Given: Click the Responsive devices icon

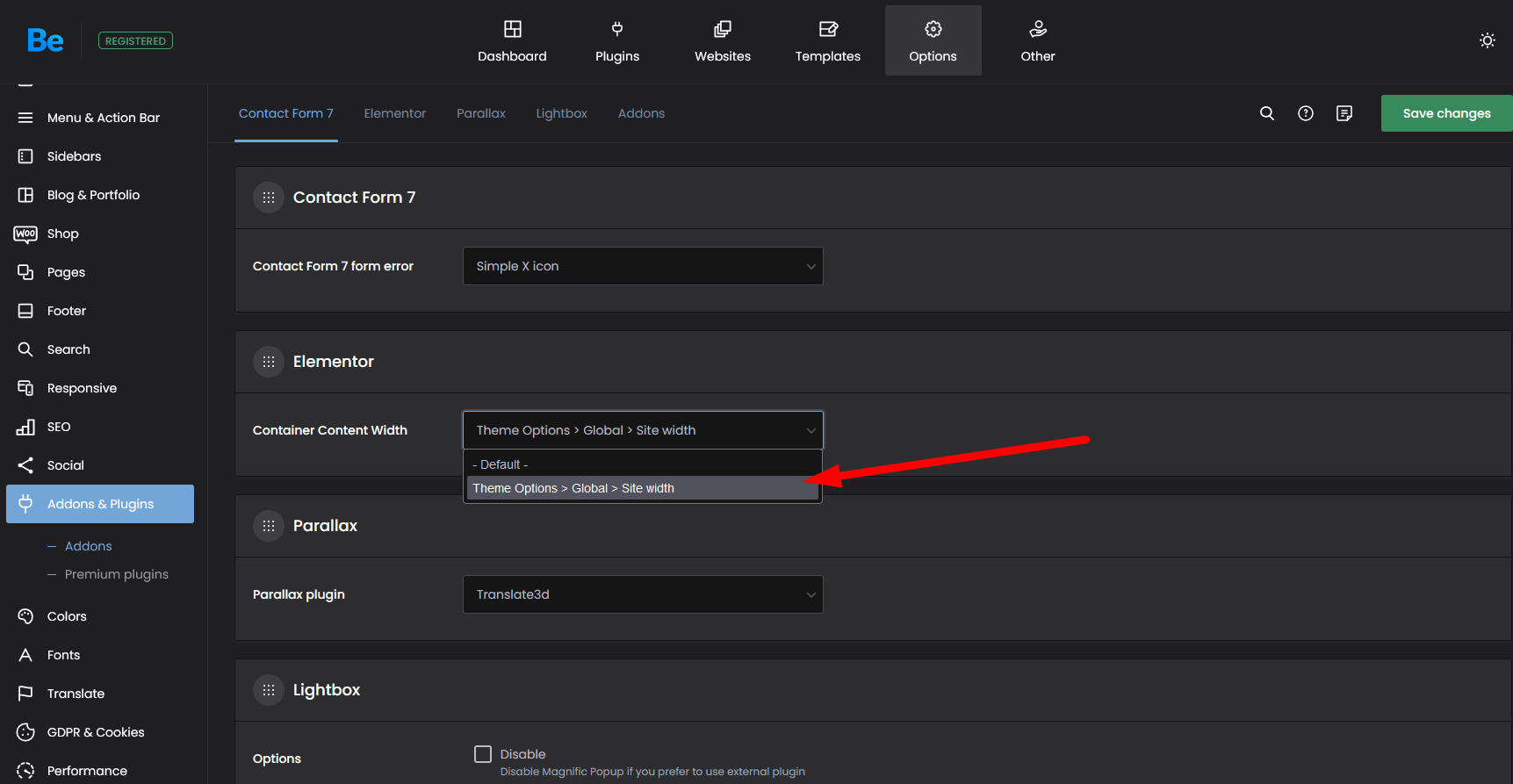Looking at the screenshot, I should [x=25, y=388].
